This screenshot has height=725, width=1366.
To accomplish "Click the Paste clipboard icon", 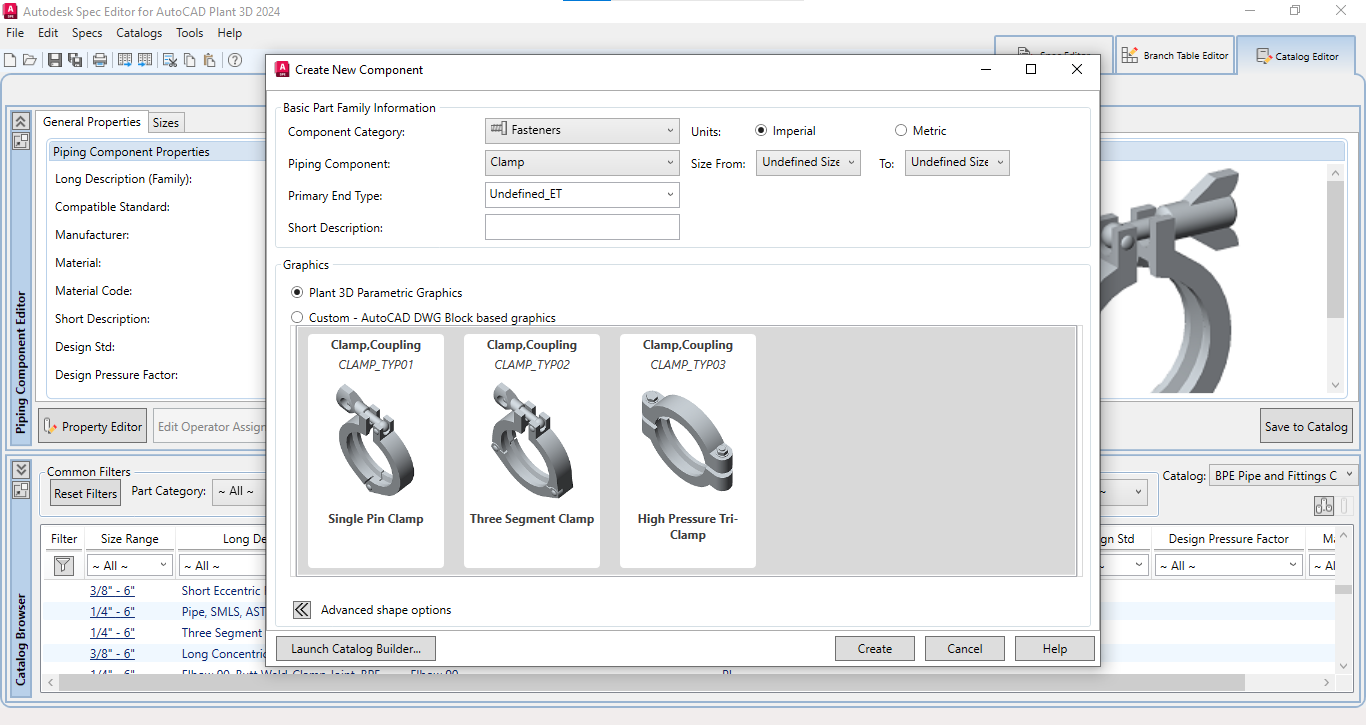I will coord(210,60).
